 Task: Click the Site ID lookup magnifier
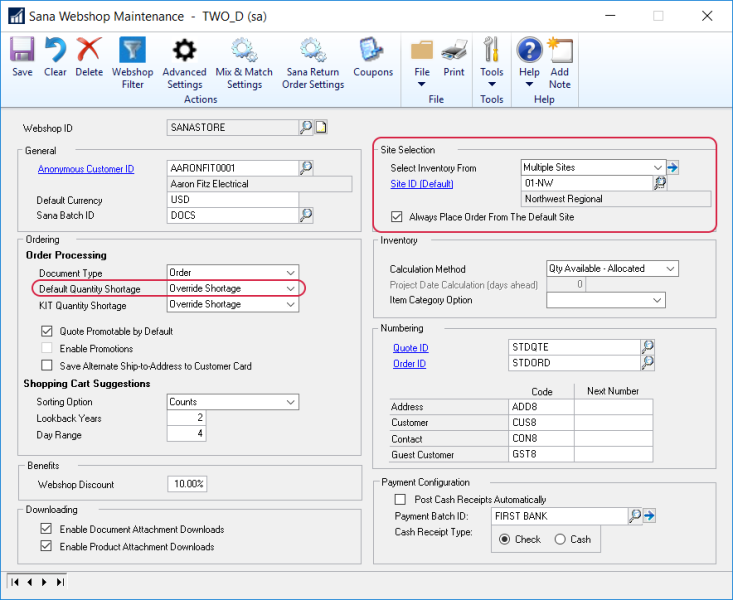660,183
